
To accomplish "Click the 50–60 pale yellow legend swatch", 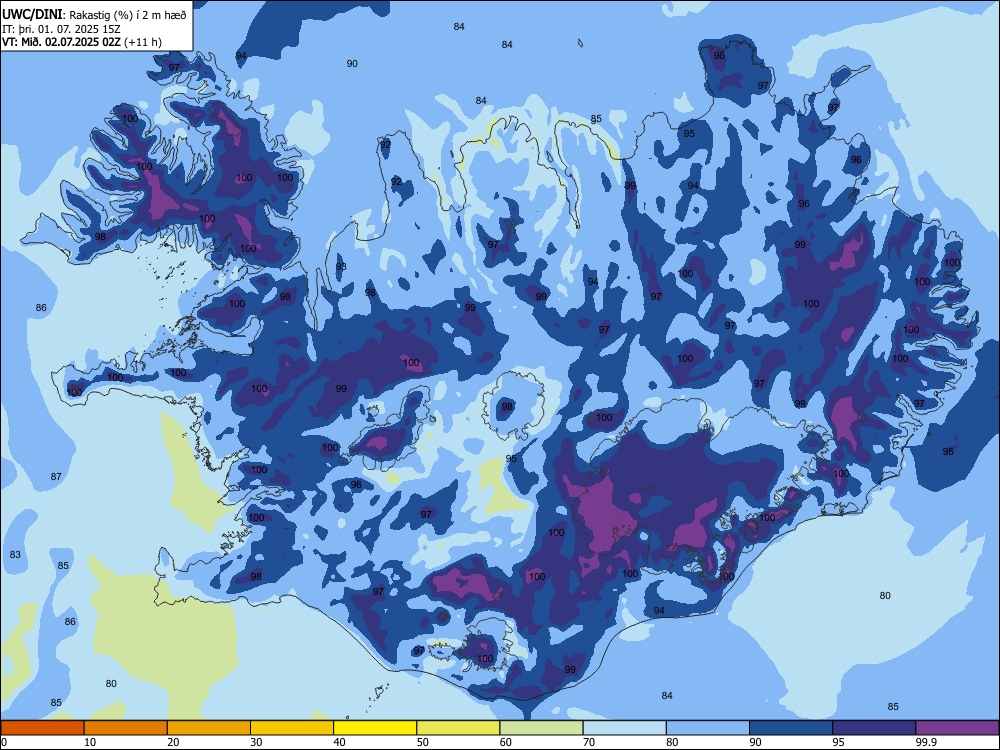I will pyautogui.click(x=458, y=728).
